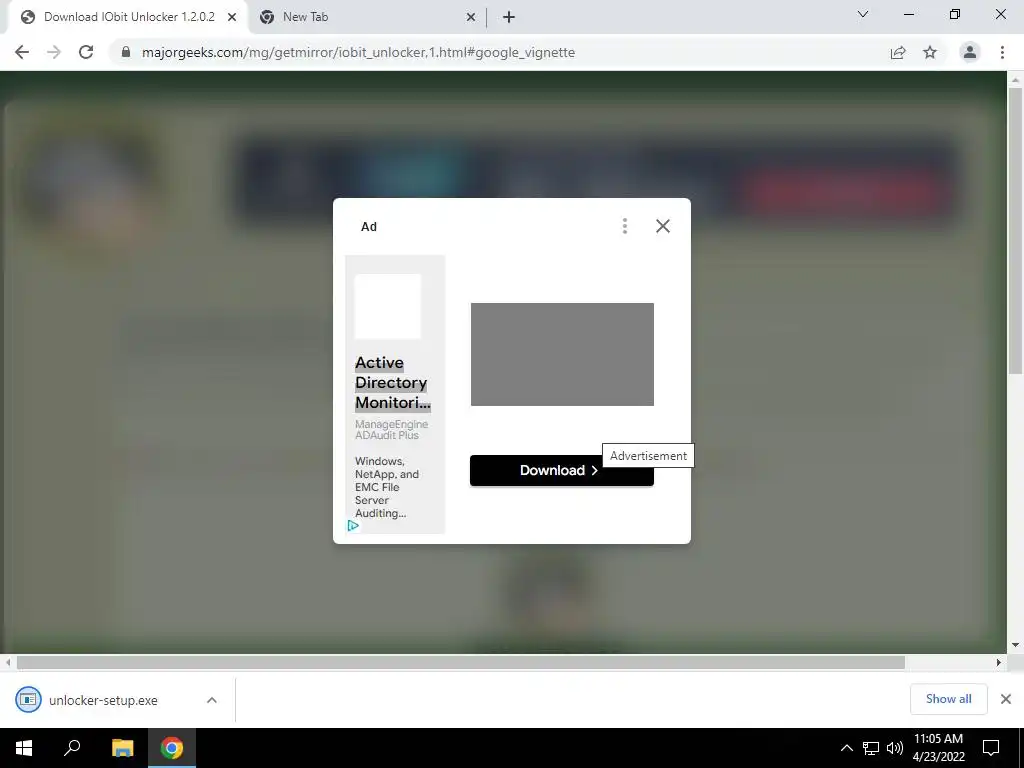Viewport: 1024px width, 768px height.
Task: Open notification center icon
Action: (x=991, y=748)
